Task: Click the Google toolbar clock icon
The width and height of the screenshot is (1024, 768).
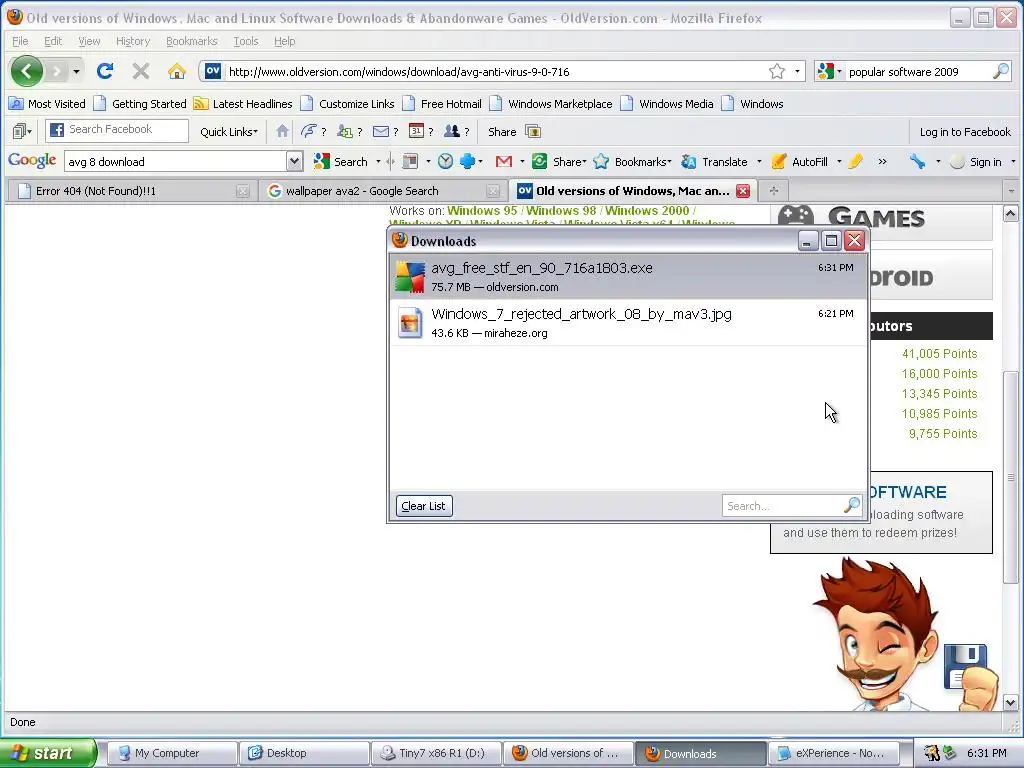Action: (x=445, y=161)
